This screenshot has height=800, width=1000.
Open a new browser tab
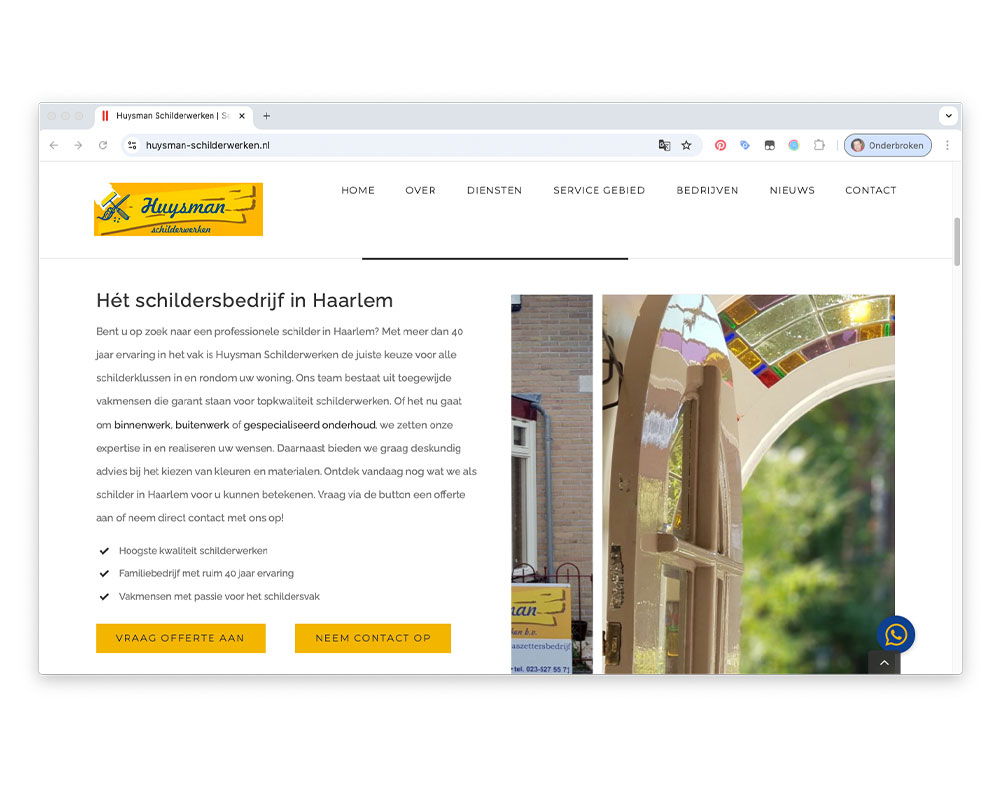click(x=267, y=115)
